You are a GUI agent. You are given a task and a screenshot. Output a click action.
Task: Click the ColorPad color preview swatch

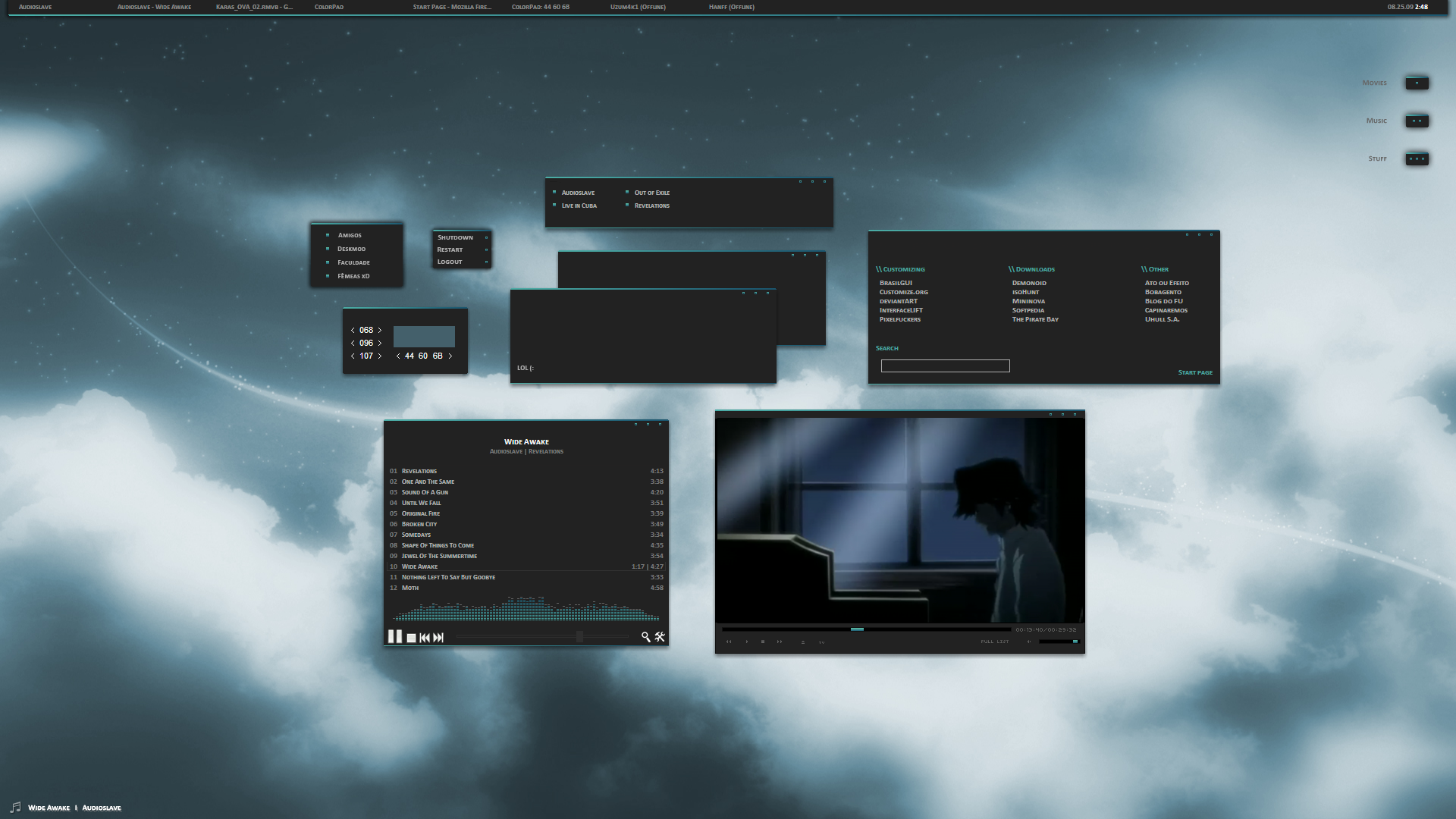pos(424,337)
